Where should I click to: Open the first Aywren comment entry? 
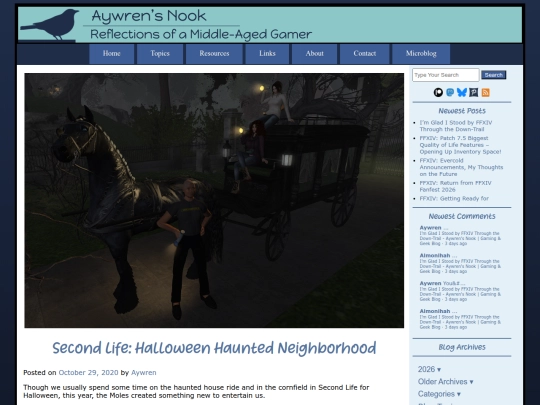(460, 236)
